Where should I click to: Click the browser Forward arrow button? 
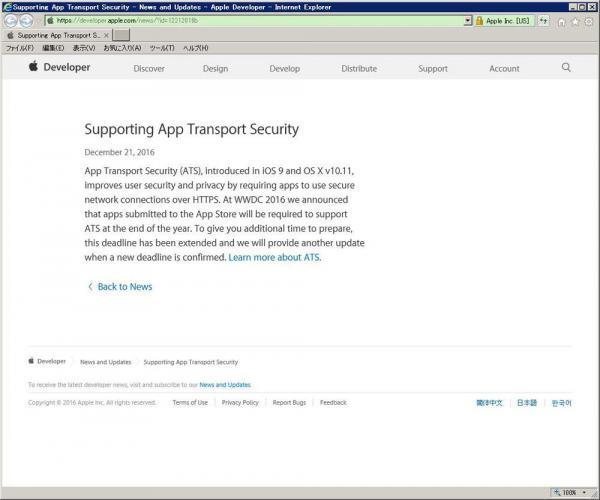point(26,21)
